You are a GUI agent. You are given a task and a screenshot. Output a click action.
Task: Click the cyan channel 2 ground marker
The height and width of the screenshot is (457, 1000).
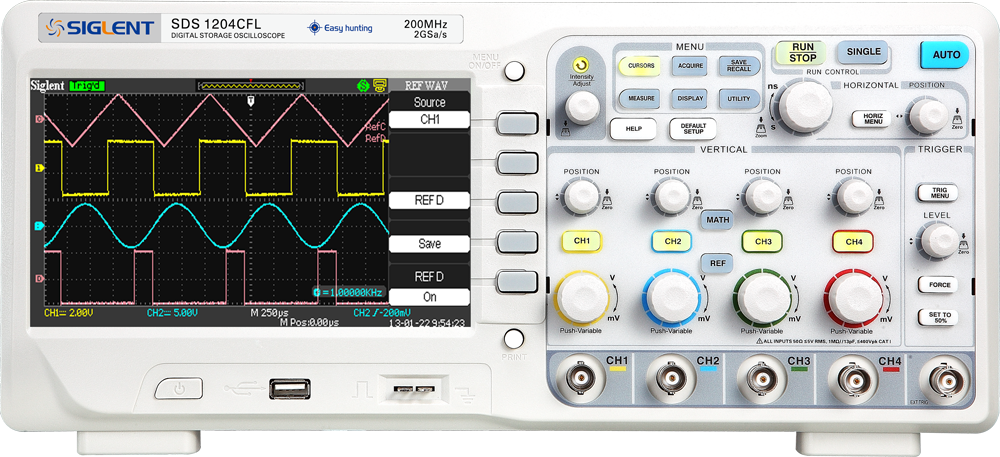click(x=40, y=226)
